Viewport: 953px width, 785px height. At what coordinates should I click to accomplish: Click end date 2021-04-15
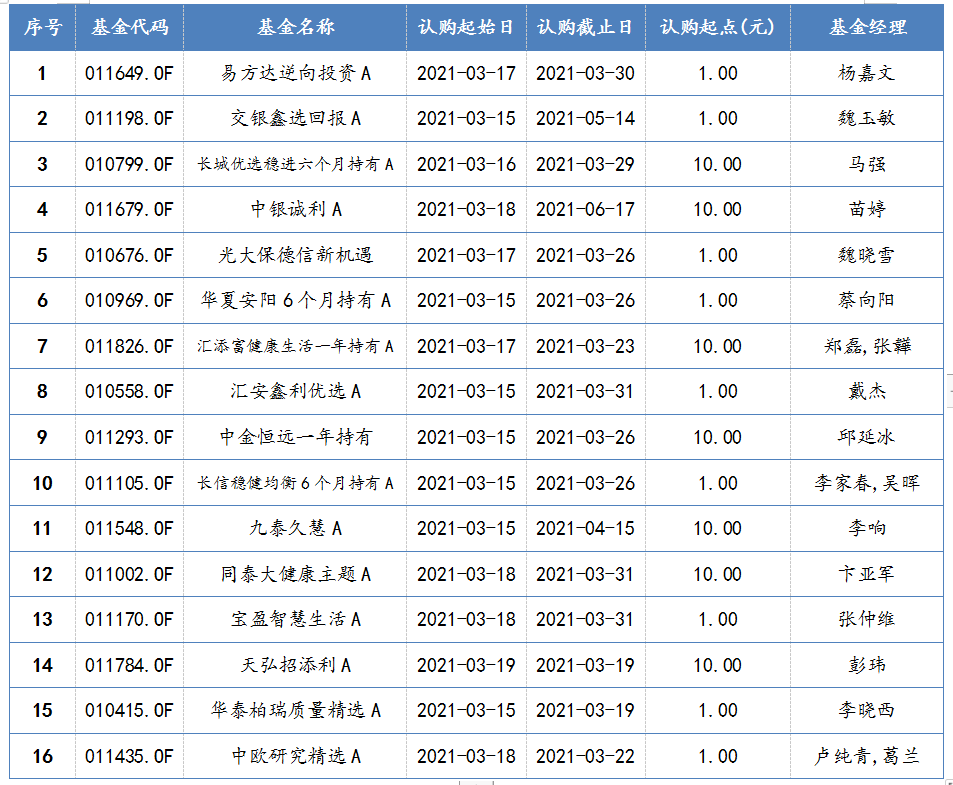click(585, 529)
